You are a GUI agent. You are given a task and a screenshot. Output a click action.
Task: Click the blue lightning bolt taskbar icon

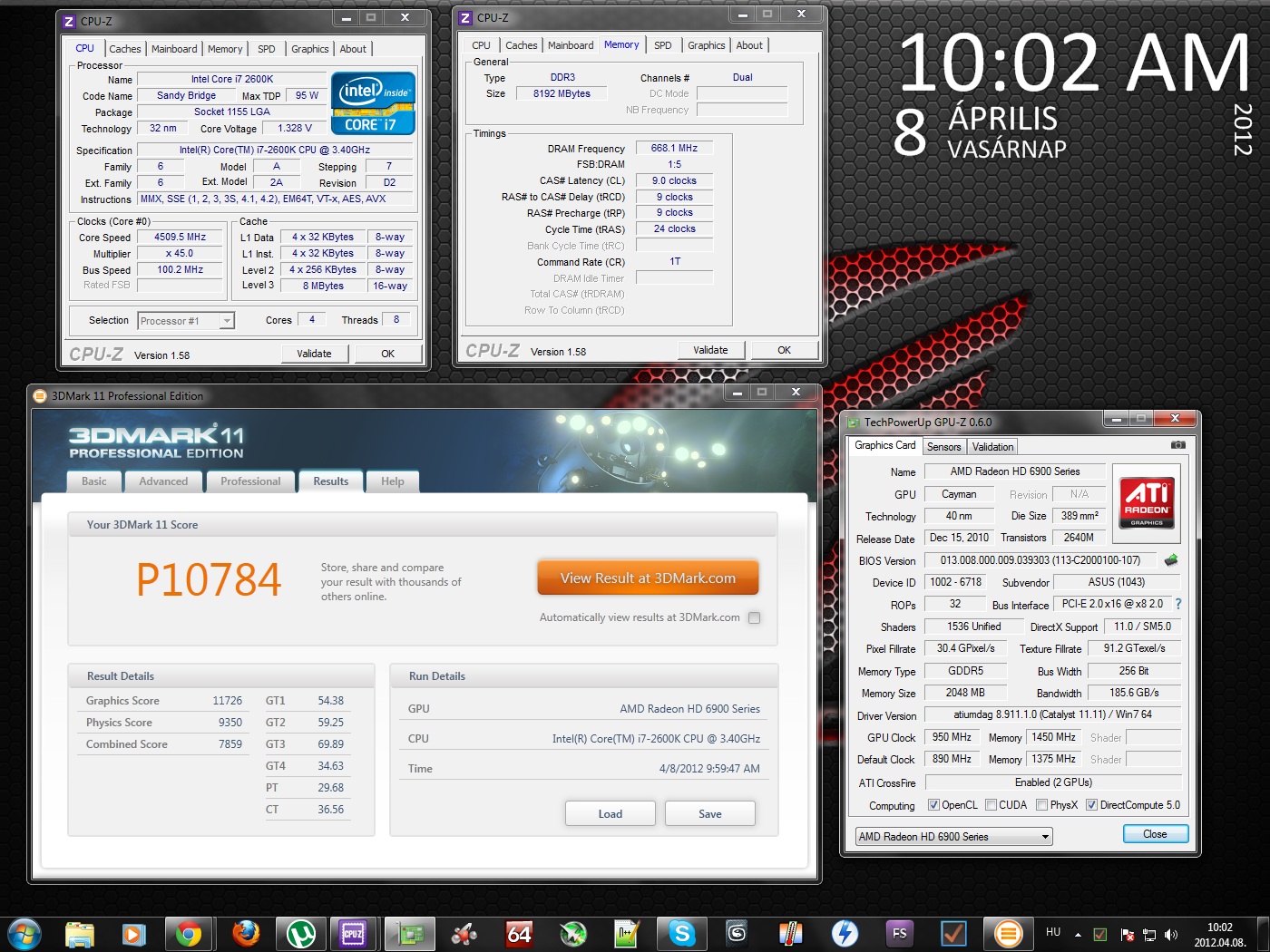click(x=845, y=933)
